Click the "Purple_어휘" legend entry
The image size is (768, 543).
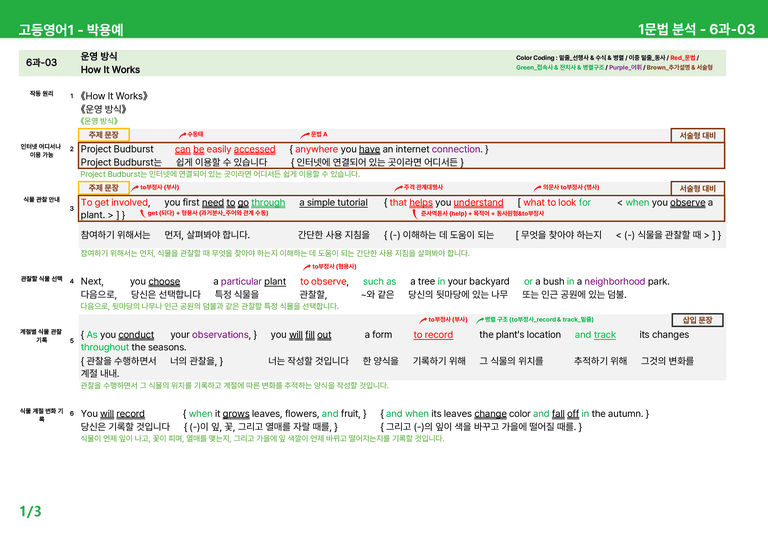pos(625,68)
